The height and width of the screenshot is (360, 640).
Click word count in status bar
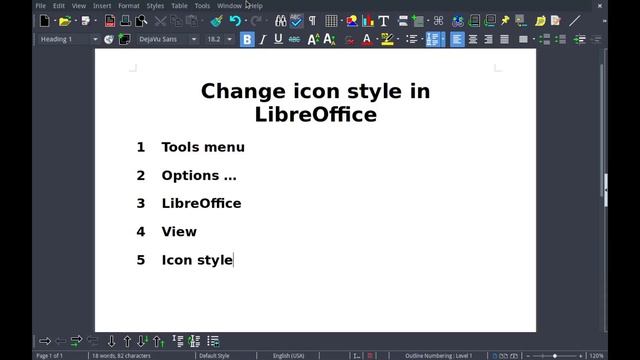(121, 356)
